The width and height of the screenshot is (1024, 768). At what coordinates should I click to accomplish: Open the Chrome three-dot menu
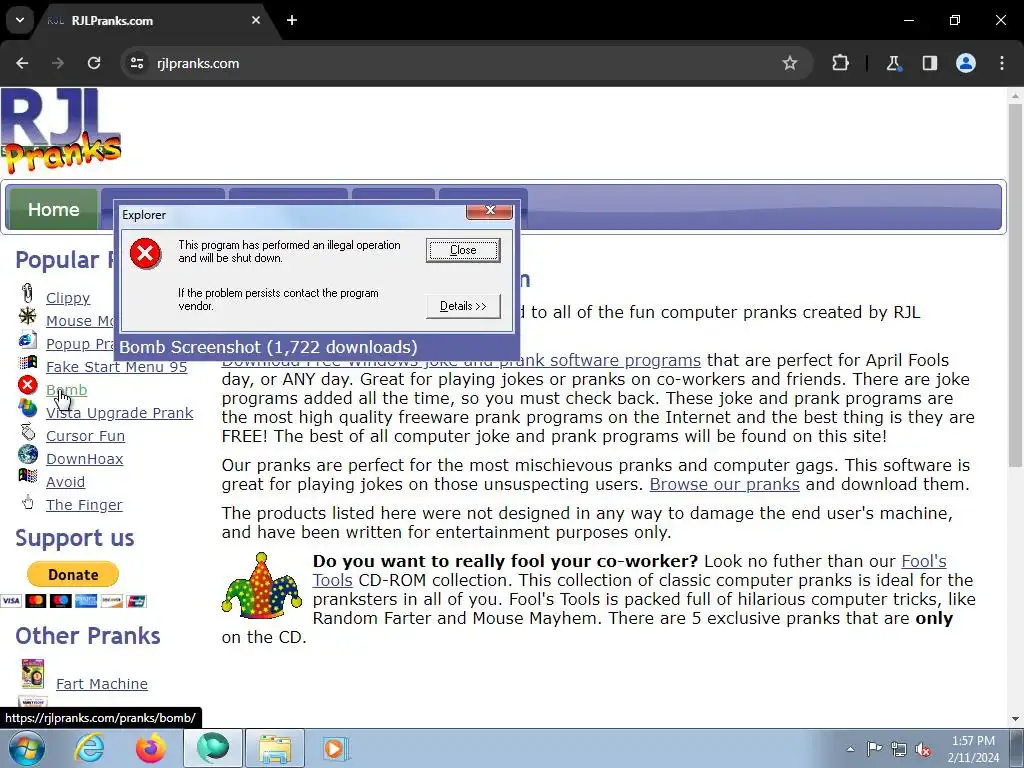1002,63
